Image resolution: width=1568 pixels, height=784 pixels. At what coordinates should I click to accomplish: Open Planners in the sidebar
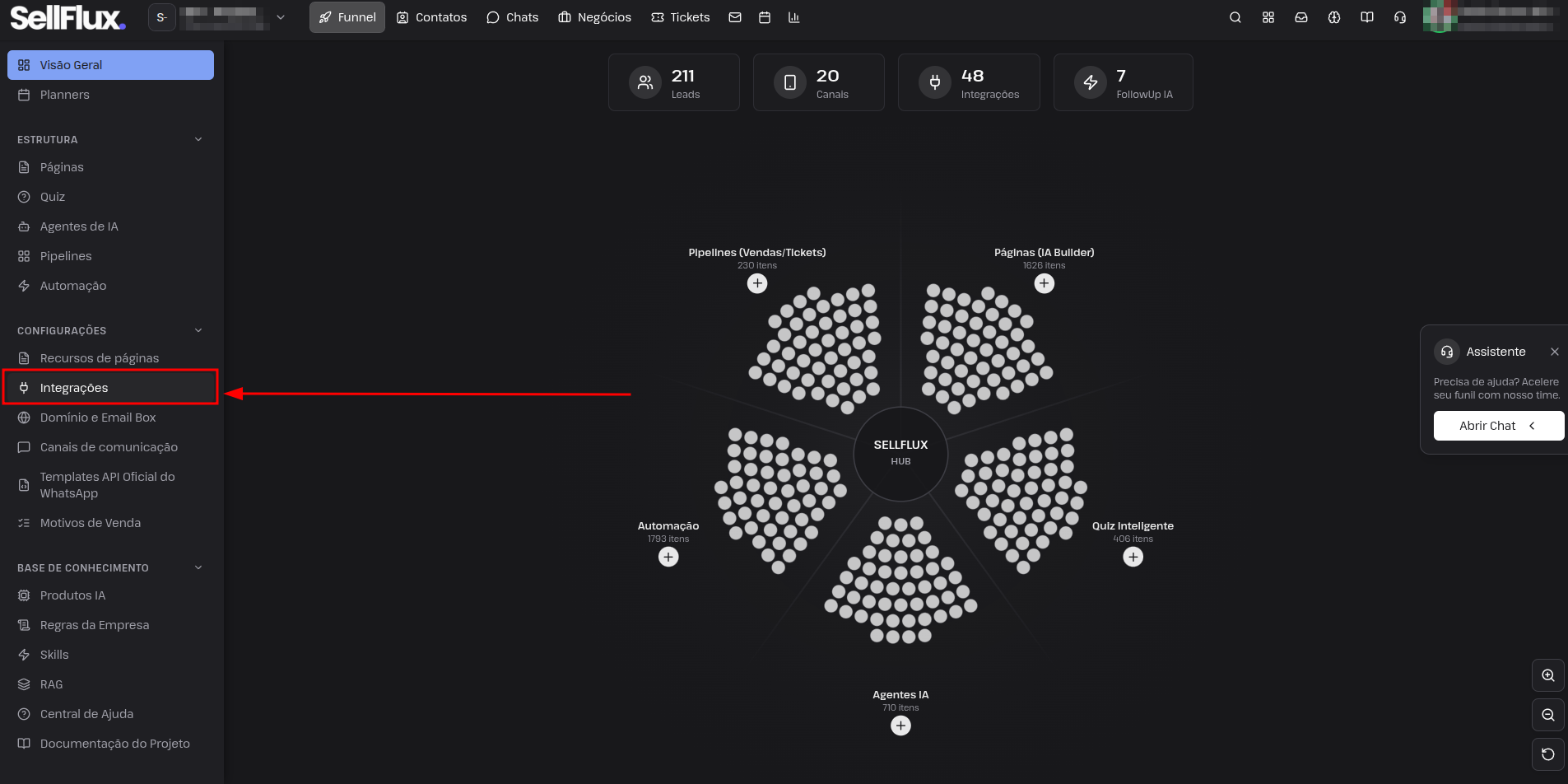click(110, 95)
